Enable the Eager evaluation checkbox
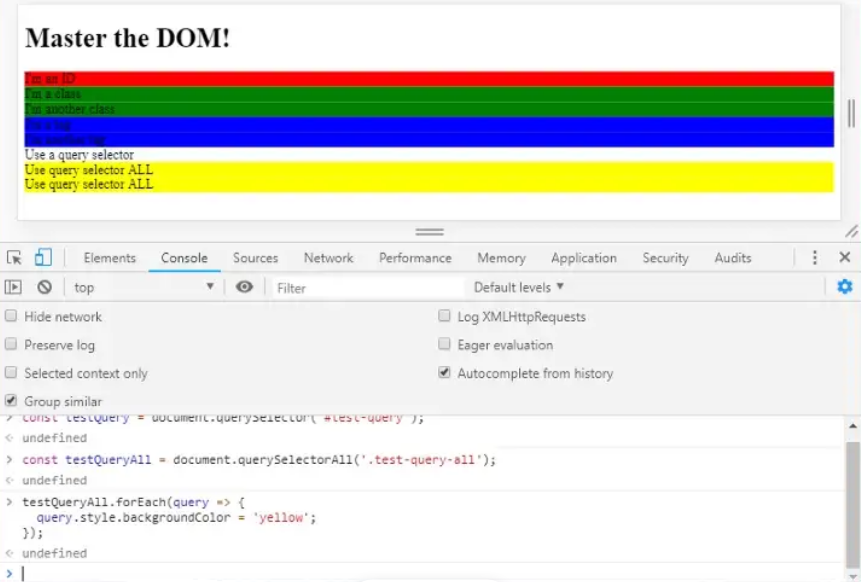The width and height of the screenshot is (861, 582). click(445, 344)
